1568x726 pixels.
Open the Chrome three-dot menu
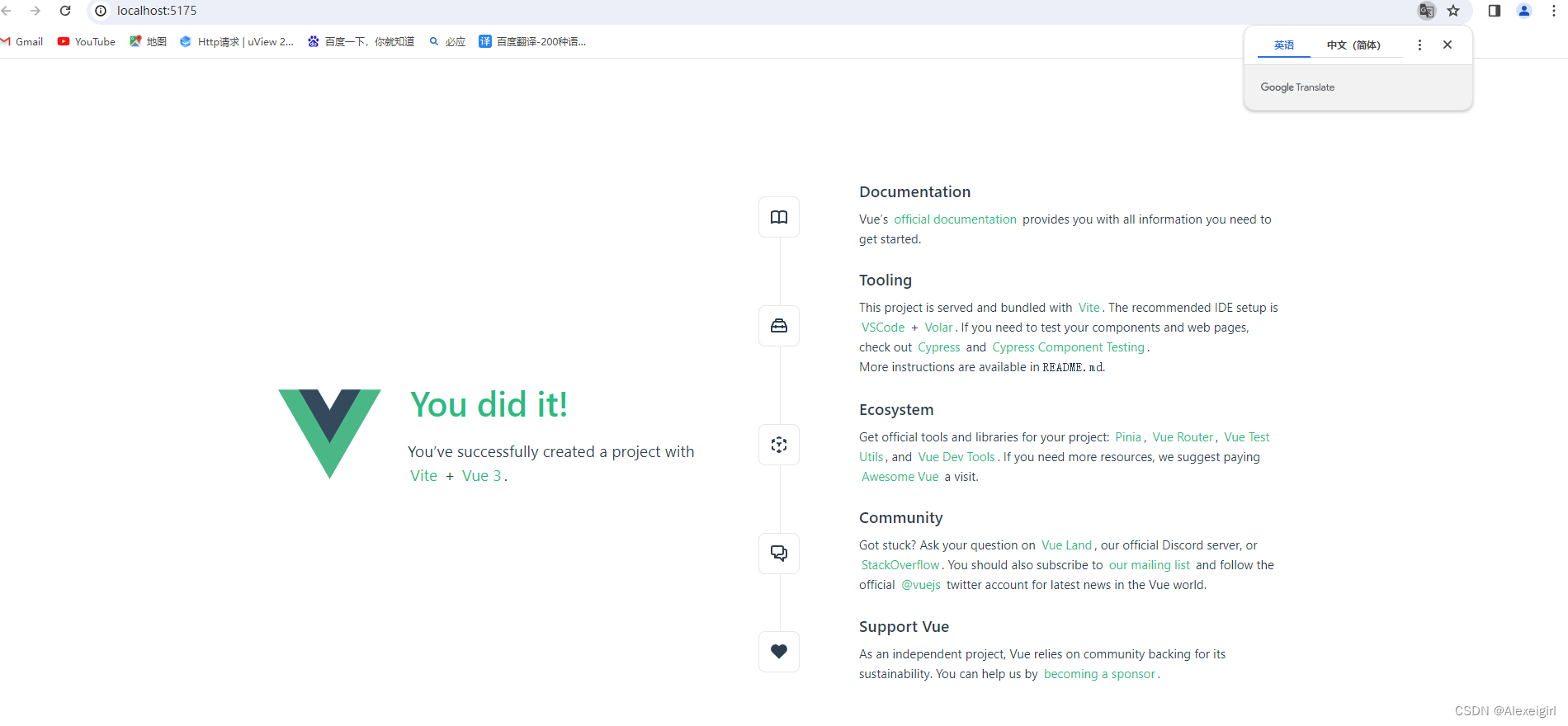(1554, 11)
